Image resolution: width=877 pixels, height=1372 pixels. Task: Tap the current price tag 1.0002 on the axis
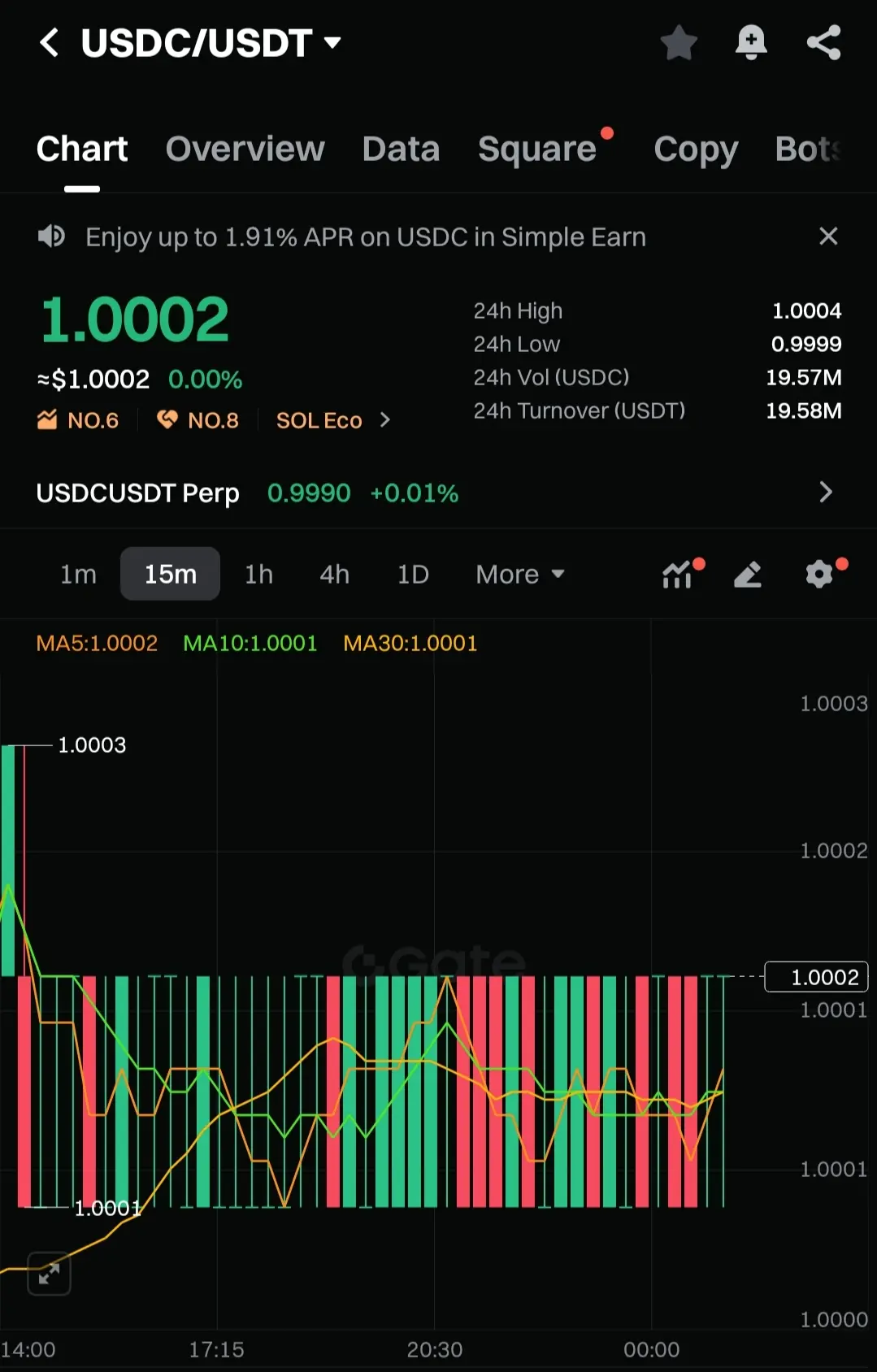pos(816,977)
